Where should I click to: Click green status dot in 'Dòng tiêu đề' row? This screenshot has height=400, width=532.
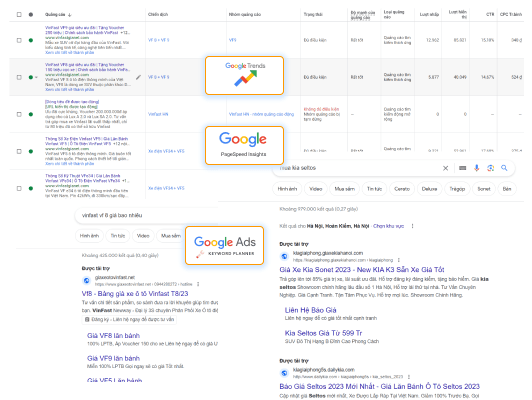pyautogui.click(x=31, y=114)
